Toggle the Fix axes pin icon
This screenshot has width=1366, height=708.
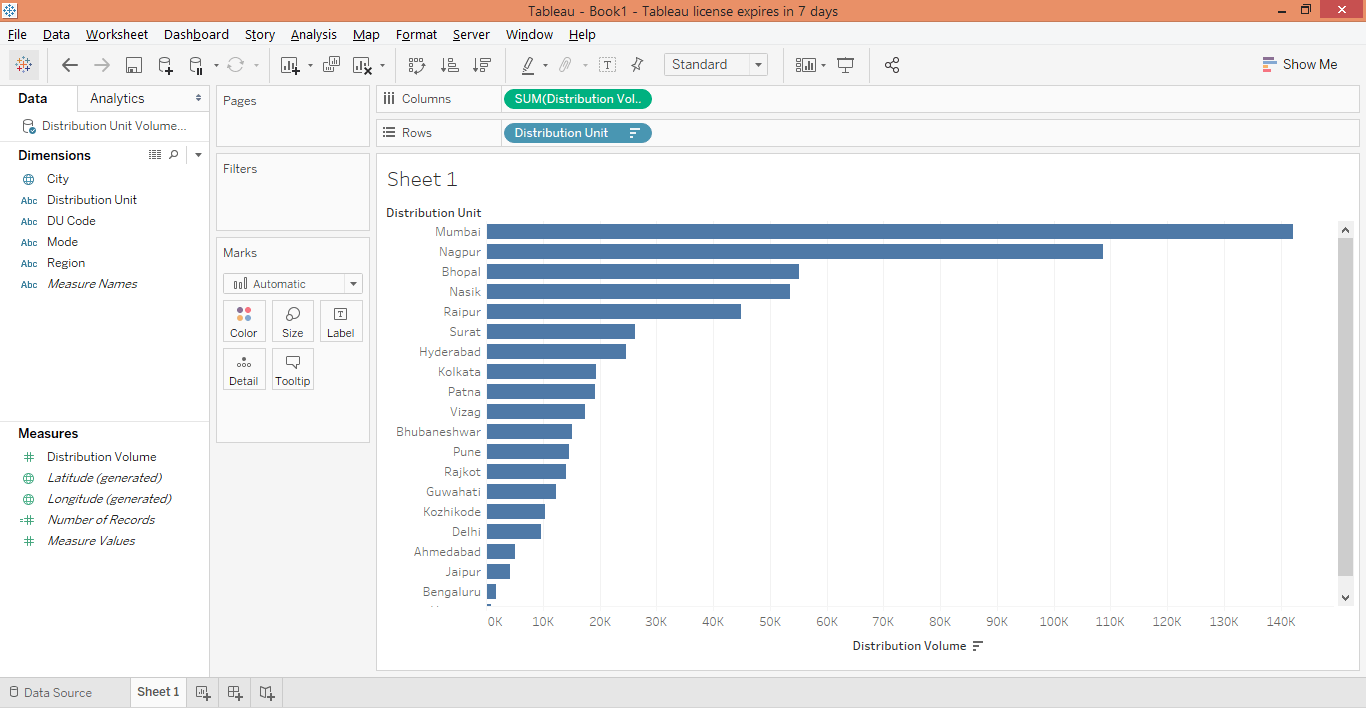[637, 65]
